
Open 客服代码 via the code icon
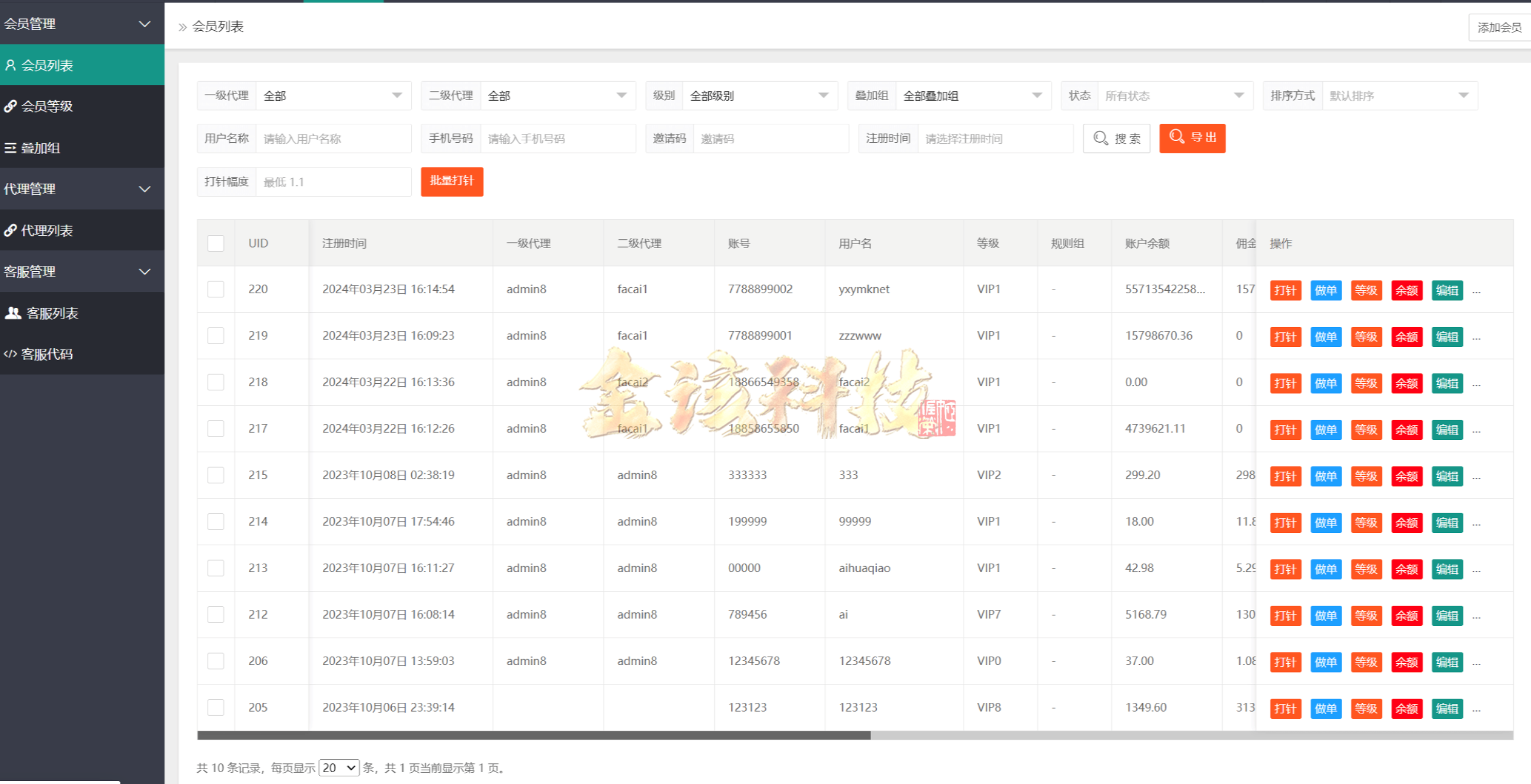[11, 354]
